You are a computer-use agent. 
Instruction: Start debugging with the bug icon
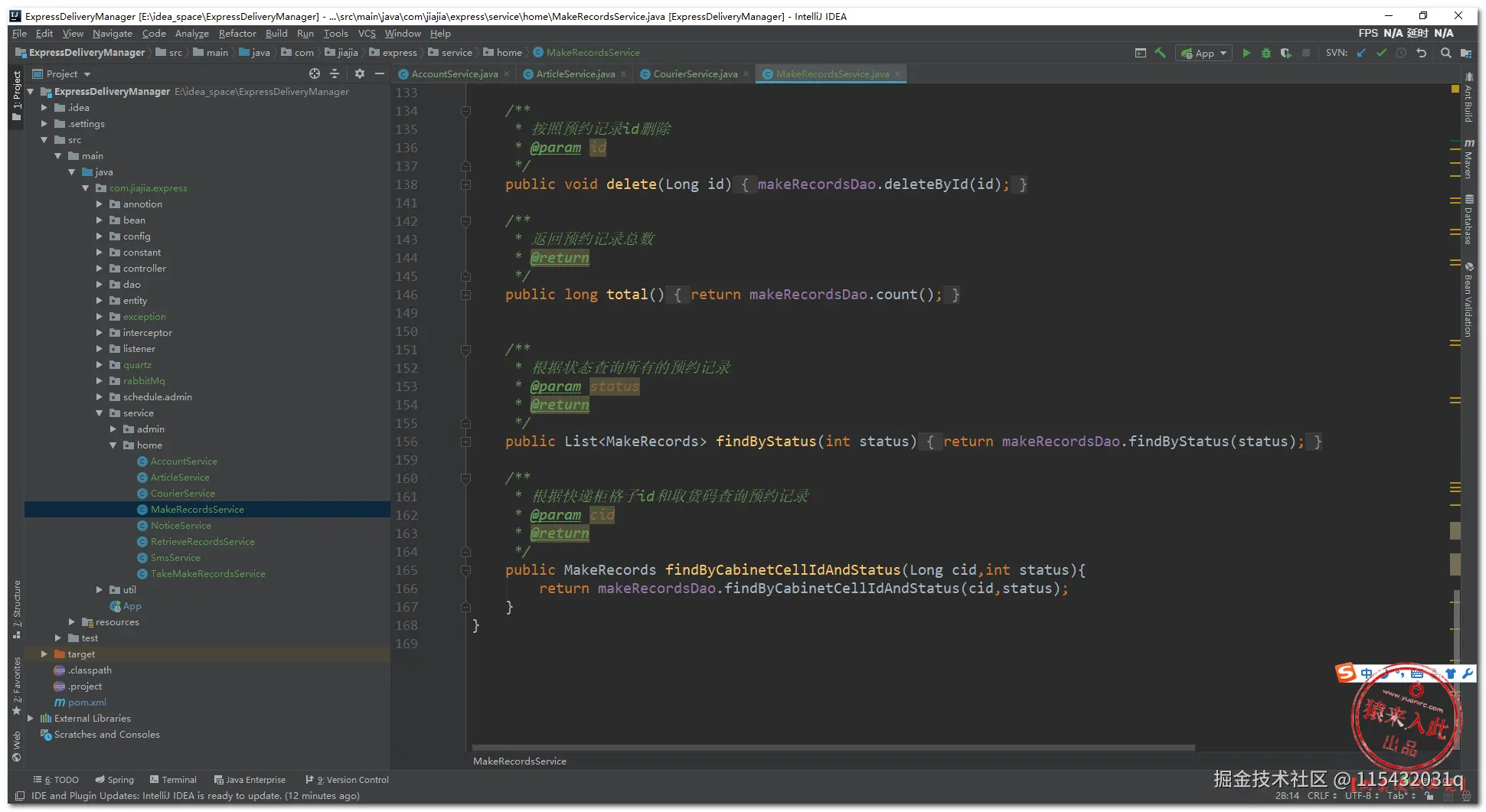tap(1266, 53)
